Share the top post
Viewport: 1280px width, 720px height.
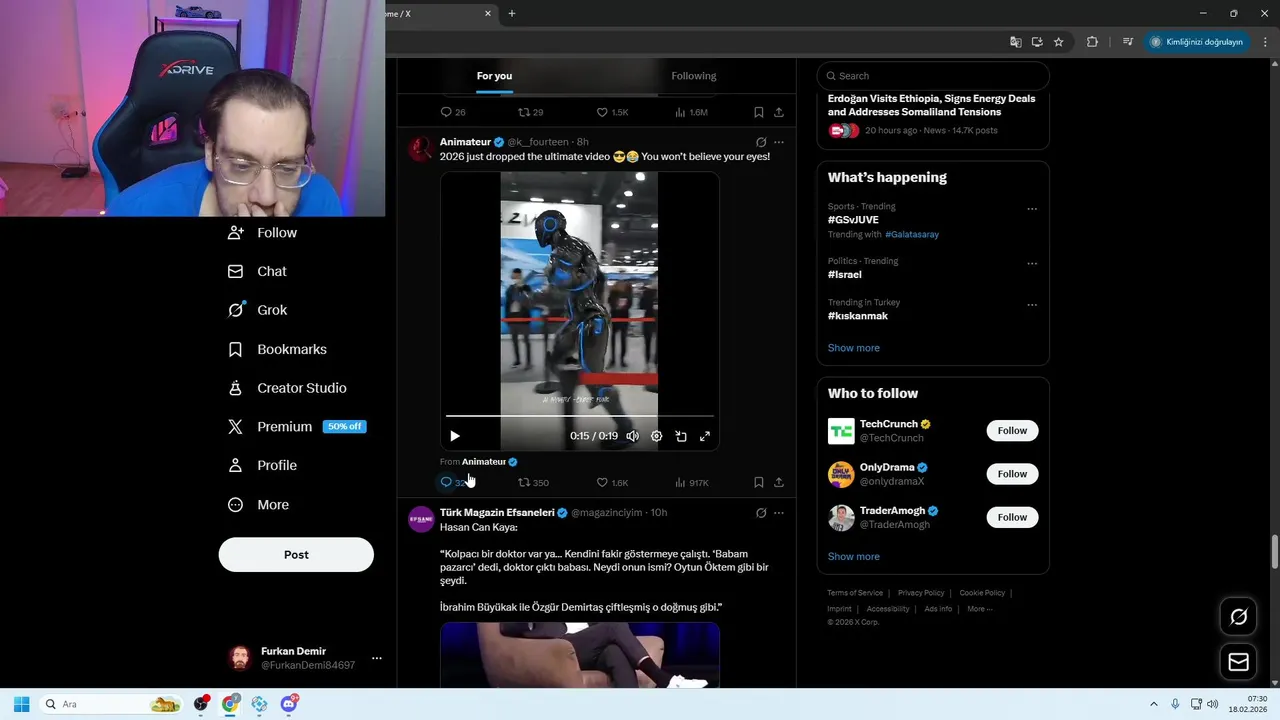click(779, 112)
